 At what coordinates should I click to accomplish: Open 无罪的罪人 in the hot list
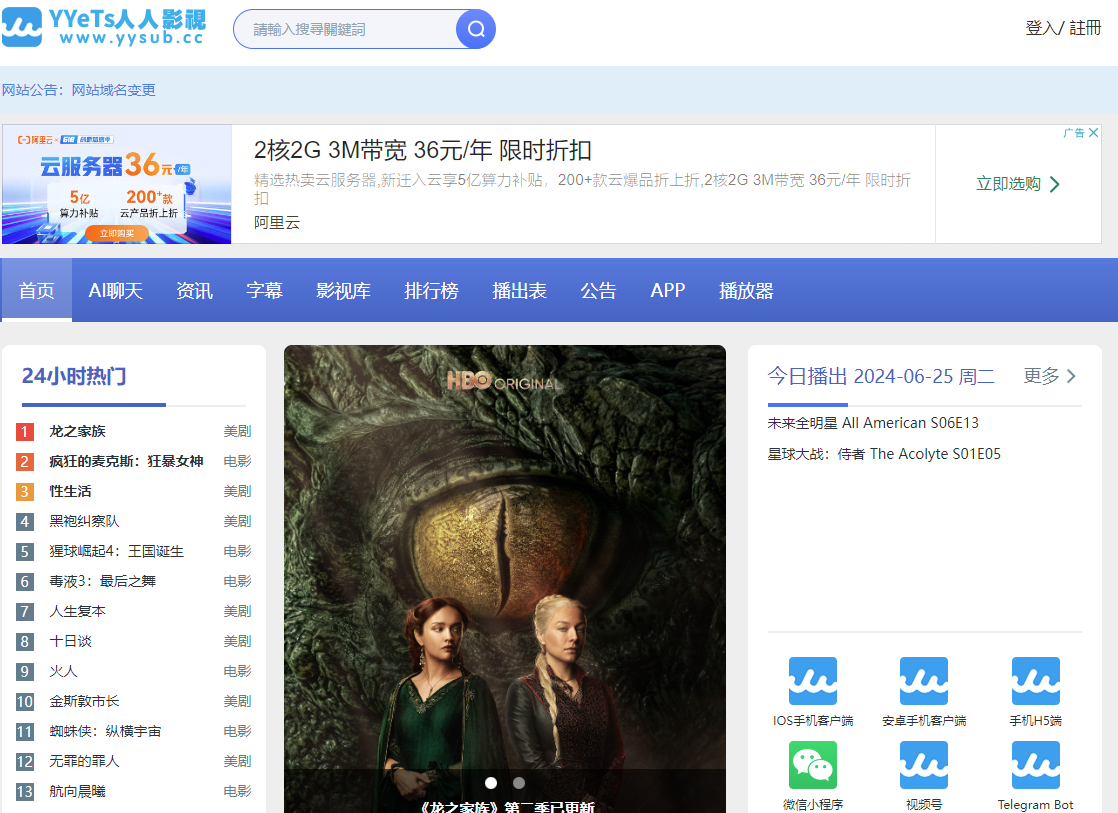tap(84, 761)
